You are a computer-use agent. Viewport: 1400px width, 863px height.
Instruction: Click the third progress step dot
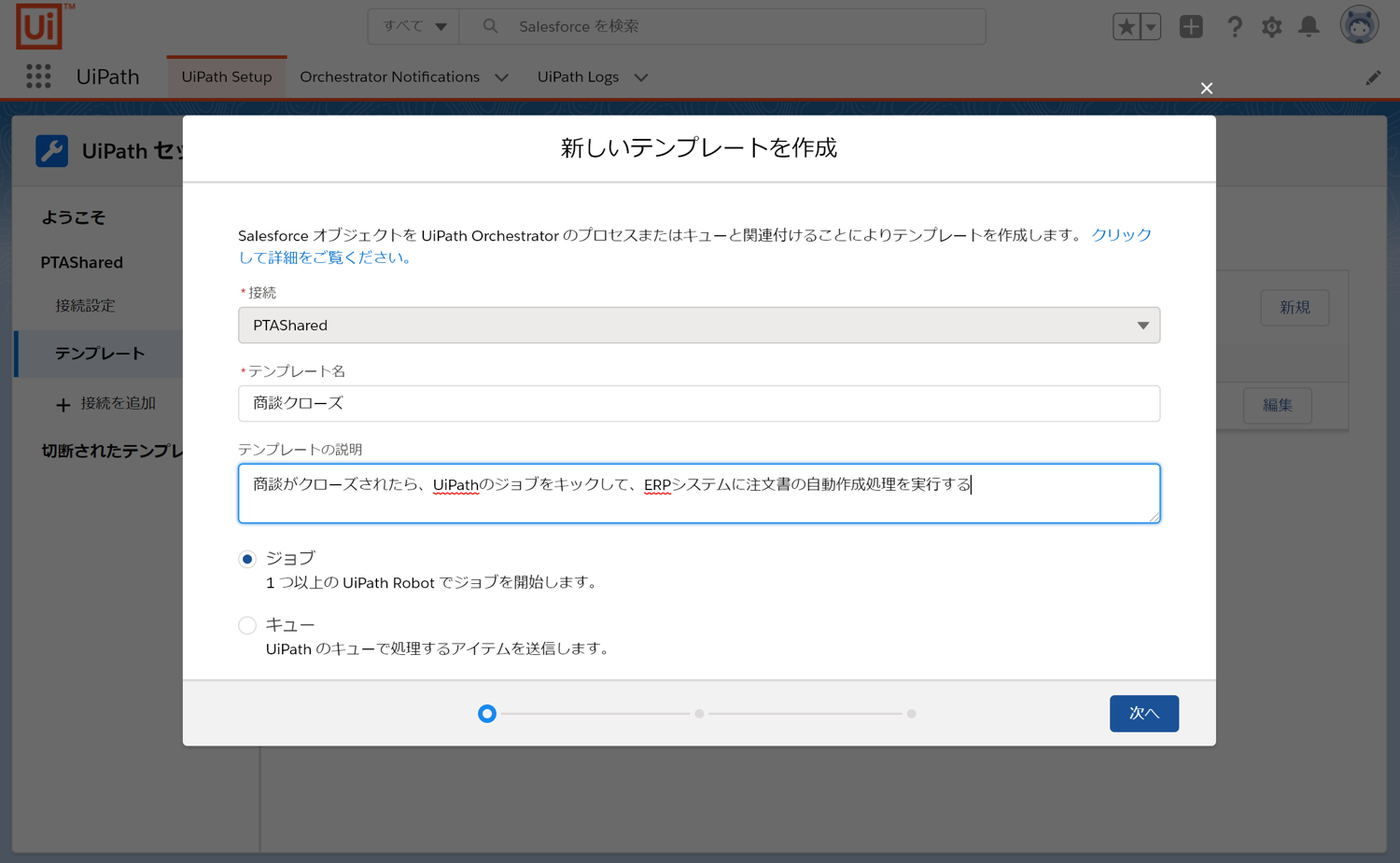coord(912,714)
